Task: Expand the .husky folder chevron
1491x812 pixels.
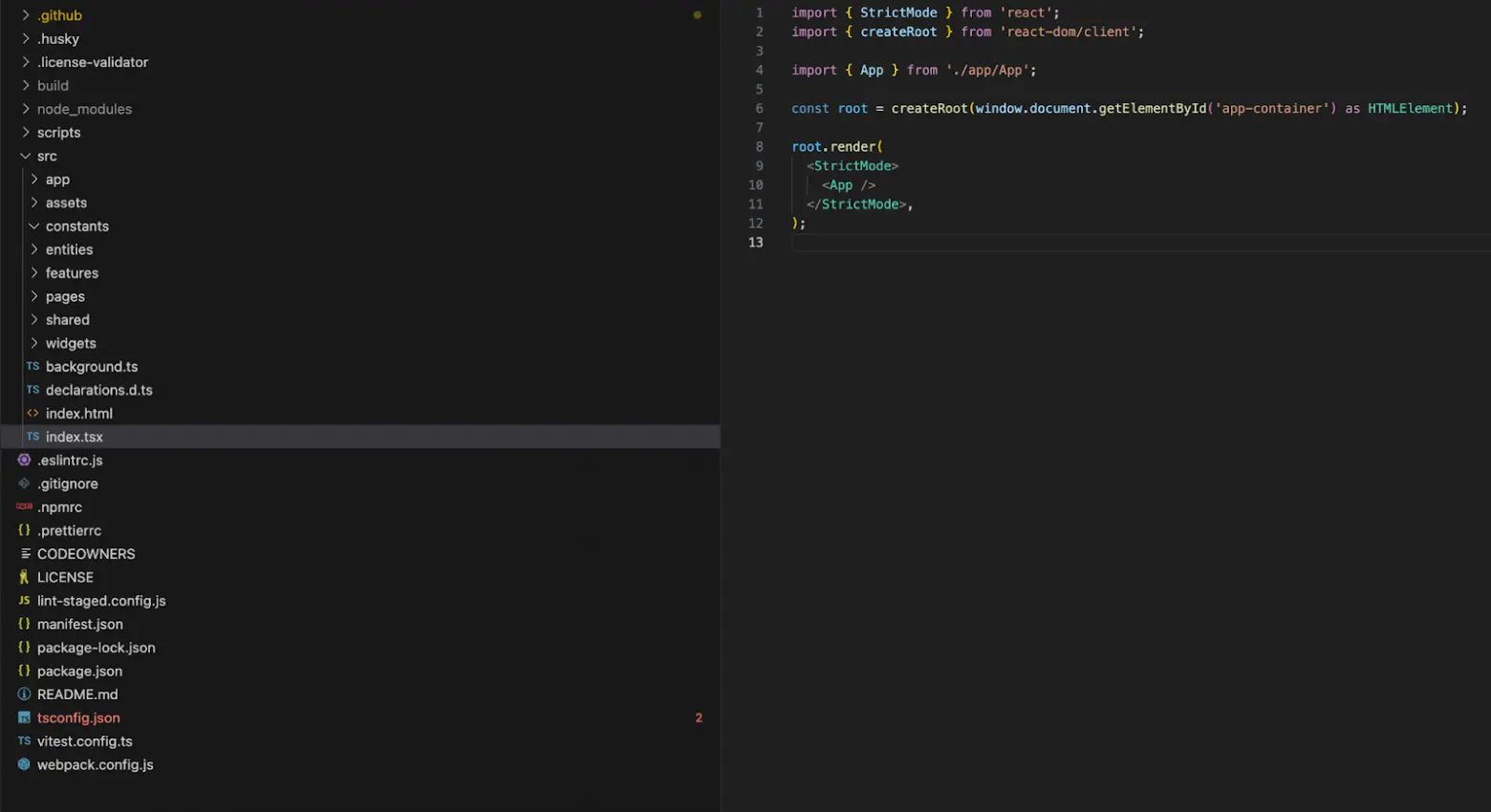Action: (x=26, y=38)
